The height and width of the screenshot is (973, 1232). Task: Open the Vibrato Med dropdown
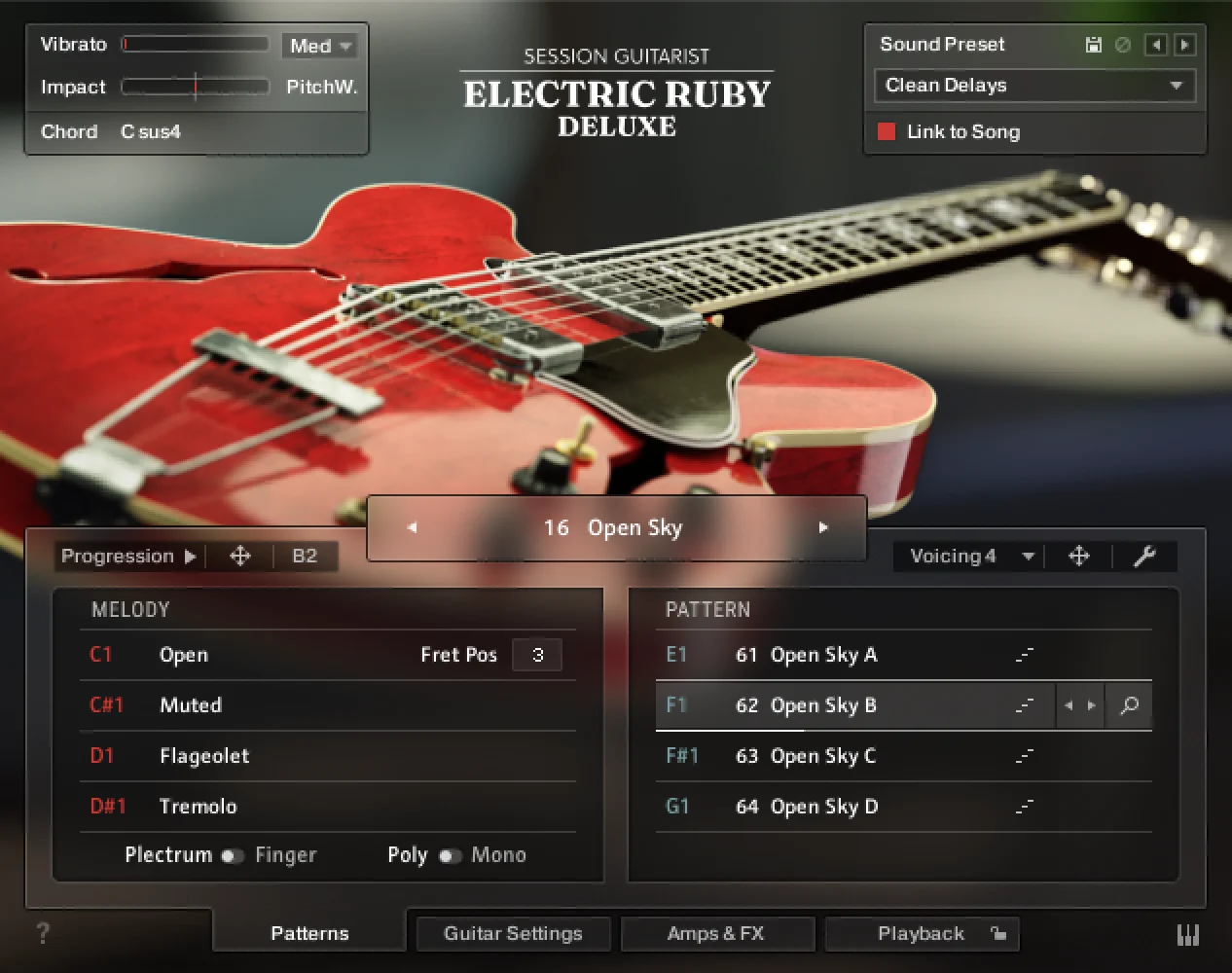[x=320, y=45]
